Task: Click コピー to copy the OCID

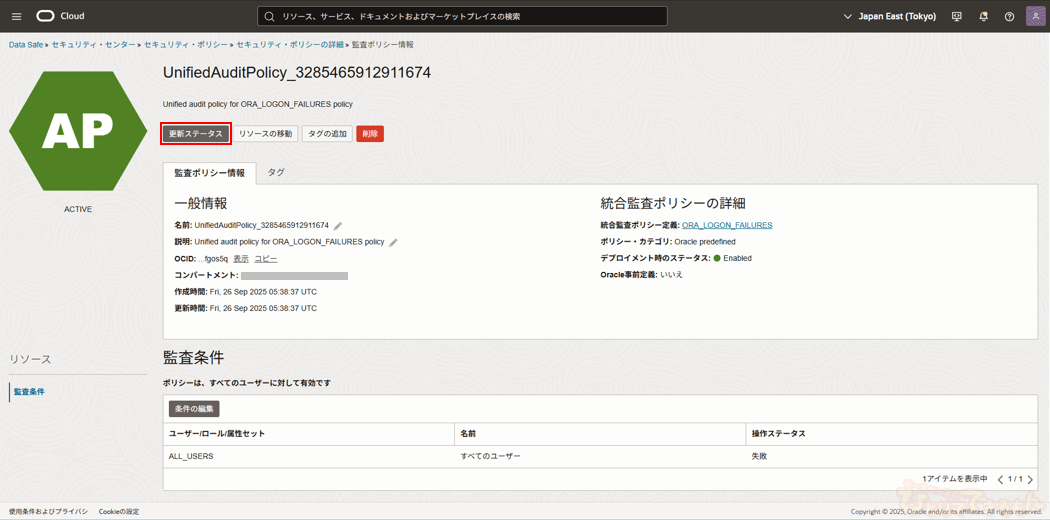Action: coord(265,259)
